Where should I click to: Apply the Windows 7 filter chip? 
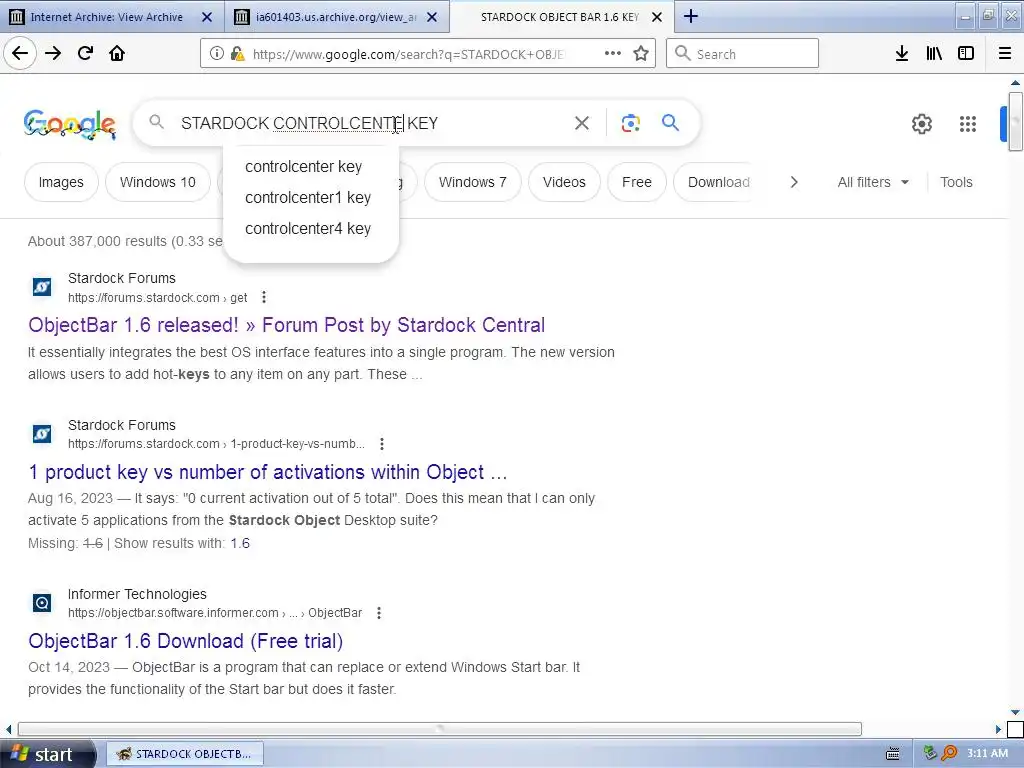(x=472, y=182)
